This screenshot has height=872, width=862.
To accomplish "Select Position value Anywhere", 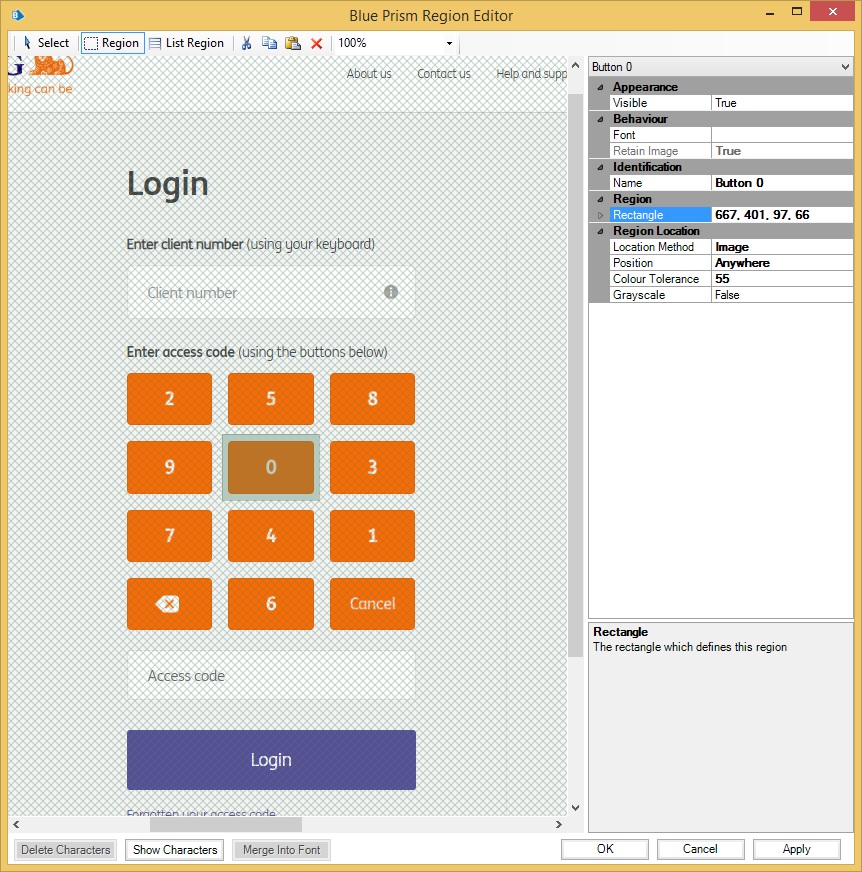I will [781, 263].
